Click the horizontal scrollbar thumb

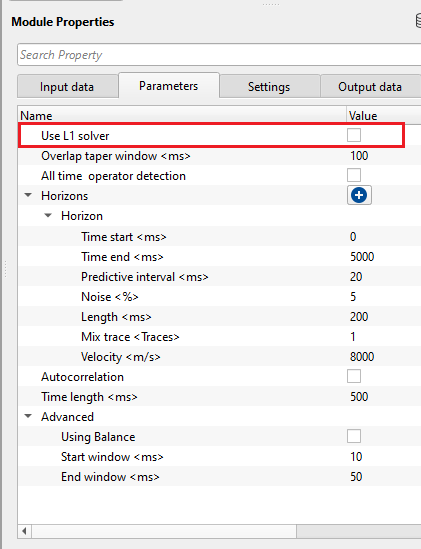click(164, 531)
